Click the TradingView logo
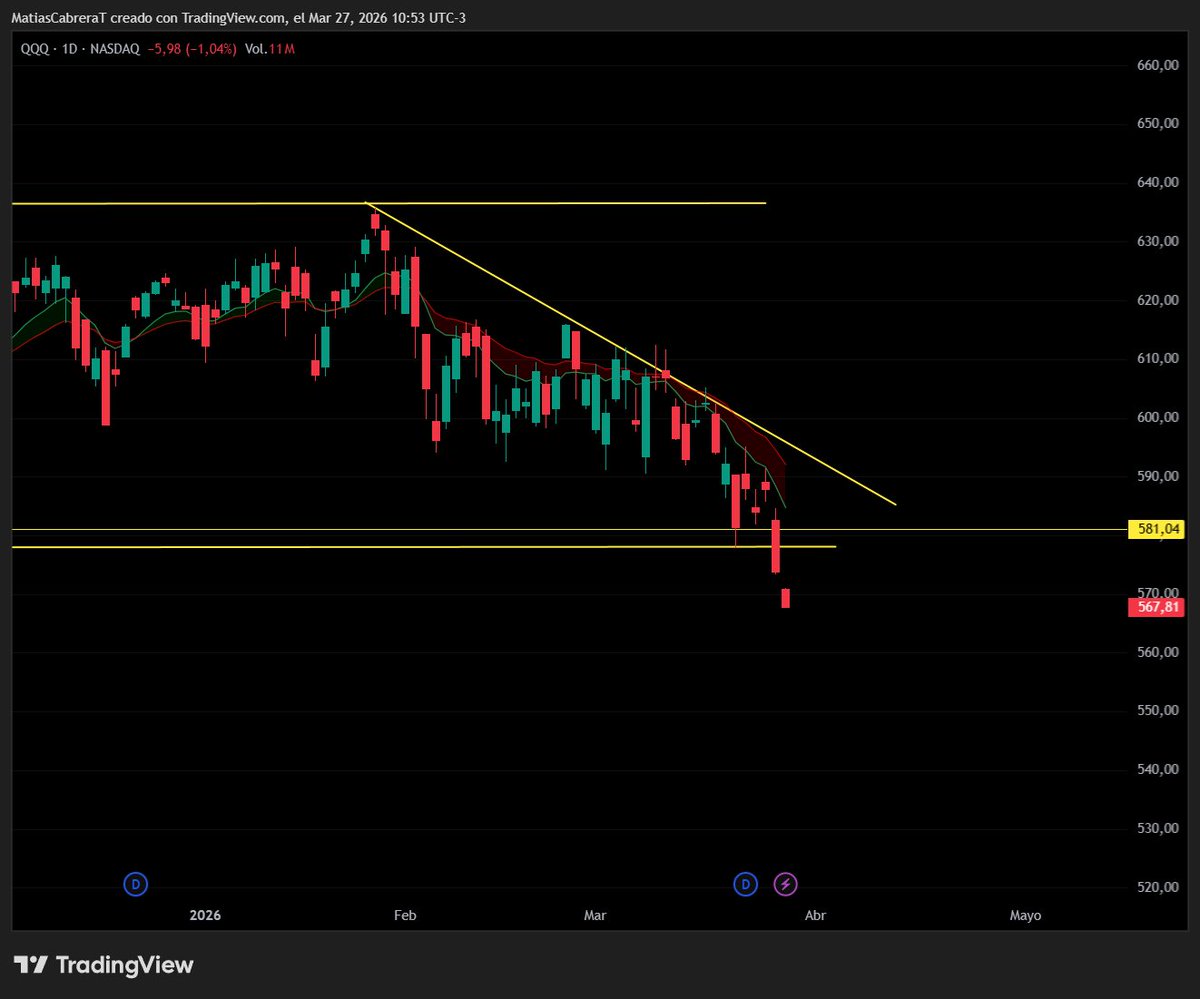 pyautogui.click(x=104, y=965)
